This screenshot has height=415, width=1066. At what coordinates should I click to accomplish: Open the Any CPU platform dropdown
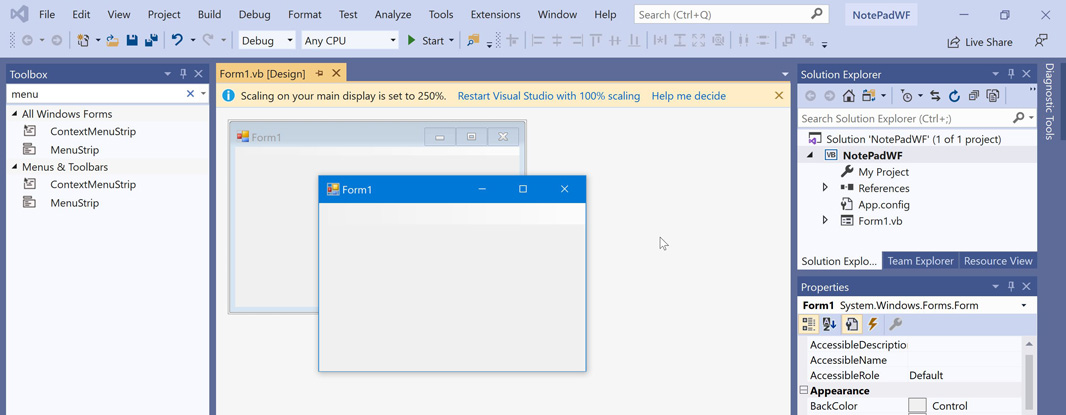(350, 41)
